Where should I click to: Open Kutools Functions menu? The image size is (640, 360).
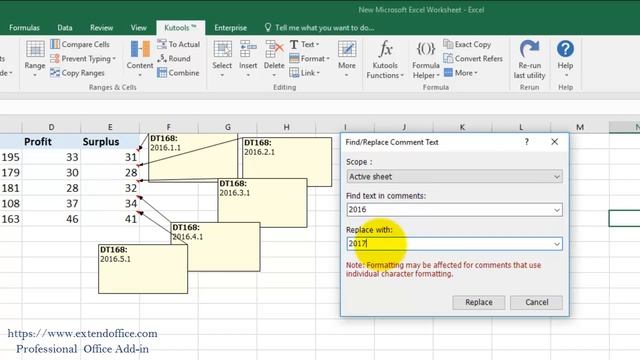pyautogui.click(x=385, y=60)
